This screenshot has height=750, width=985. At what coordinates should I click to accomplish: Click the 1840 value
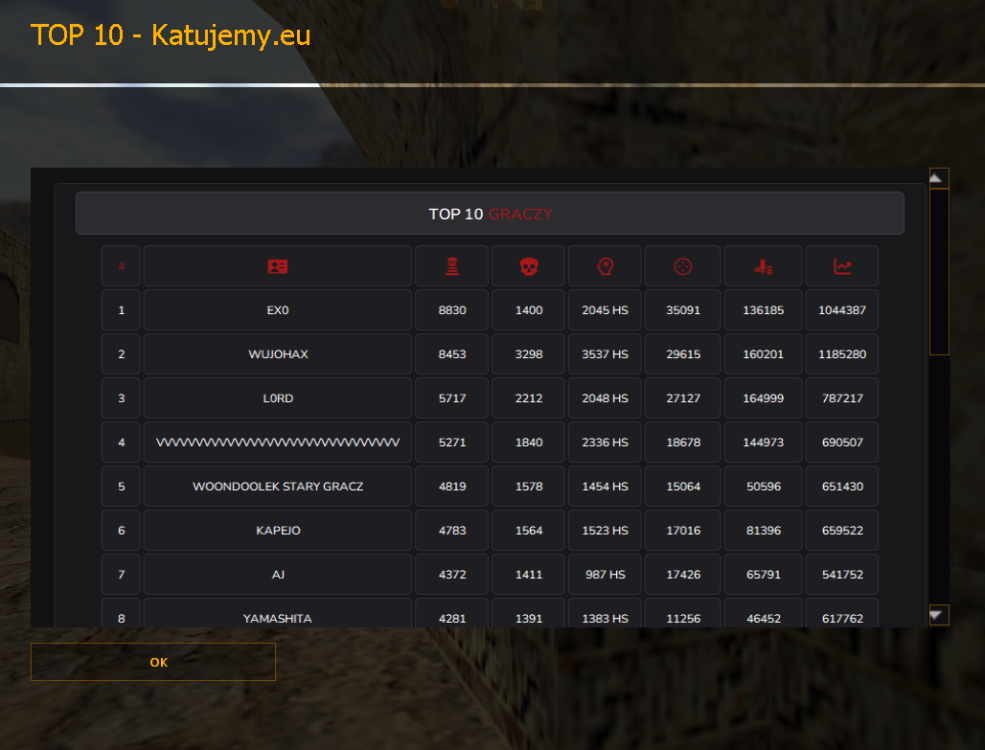(529, 442)
